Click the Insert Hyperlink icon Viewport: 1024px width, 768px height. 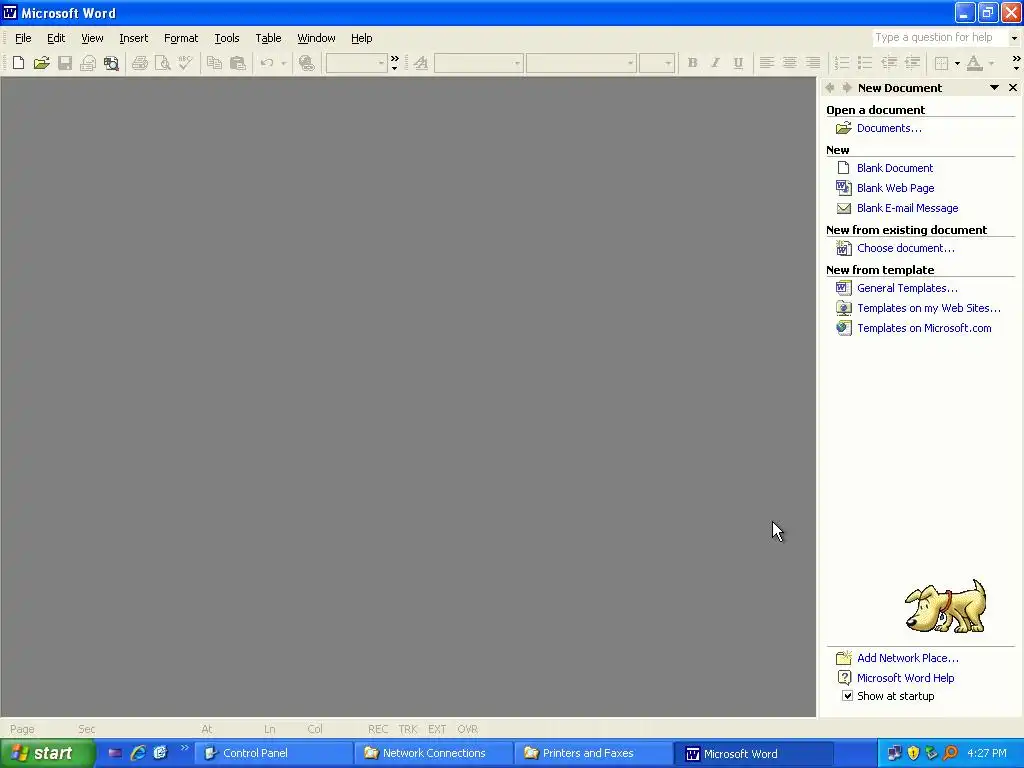coord(306,63)
